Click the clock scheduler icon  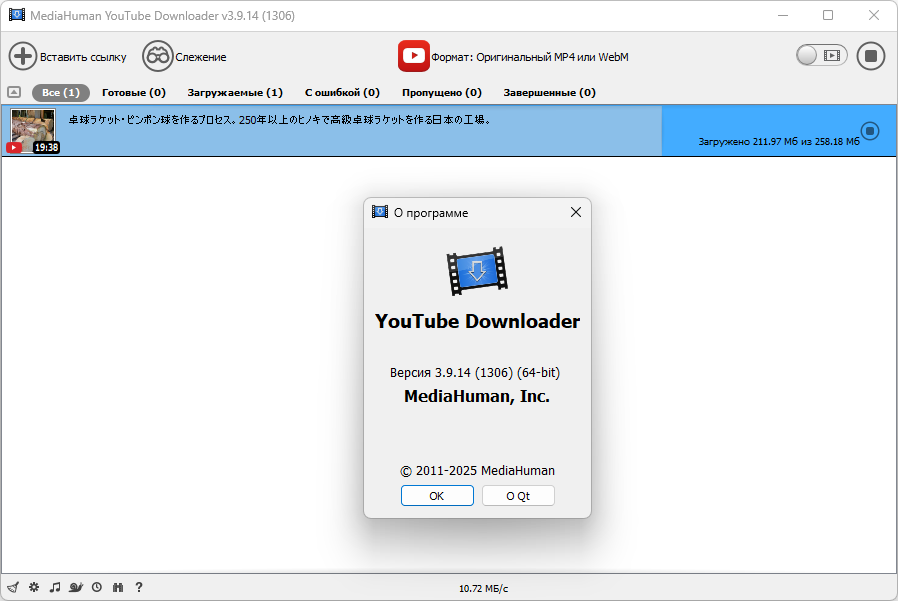pos(97,587)
